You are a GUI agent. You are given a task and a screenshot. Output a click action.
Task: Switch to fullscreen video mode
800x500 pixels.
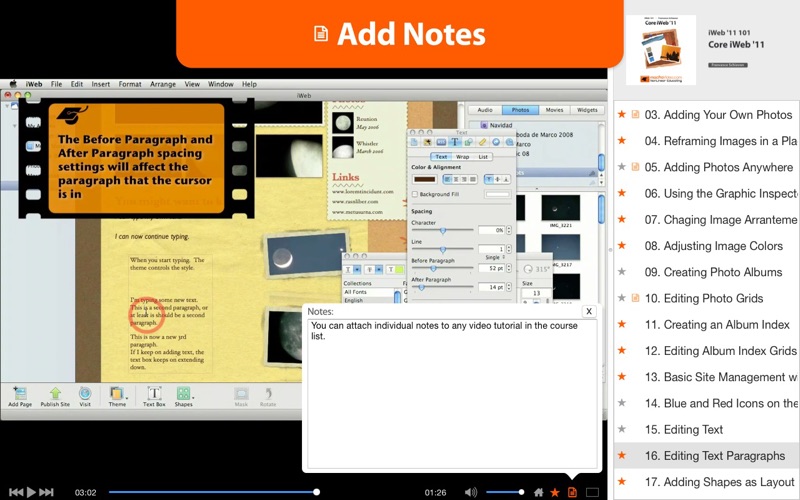pyautogui.click(x=592, y=492)
